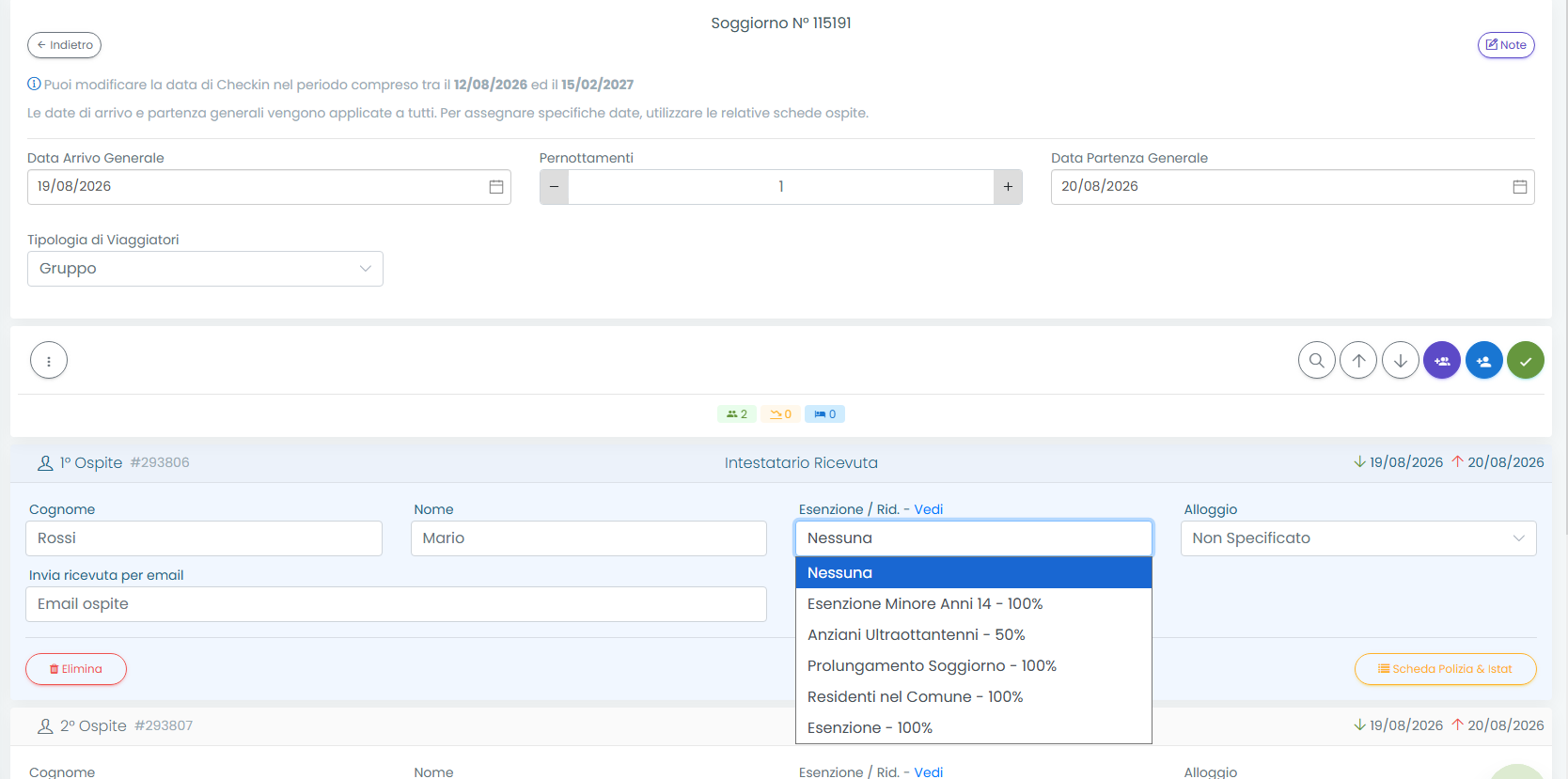Click the Soggiorno N° 115191 title
This screenshot has height=779, width=1568.
(781, 23)
